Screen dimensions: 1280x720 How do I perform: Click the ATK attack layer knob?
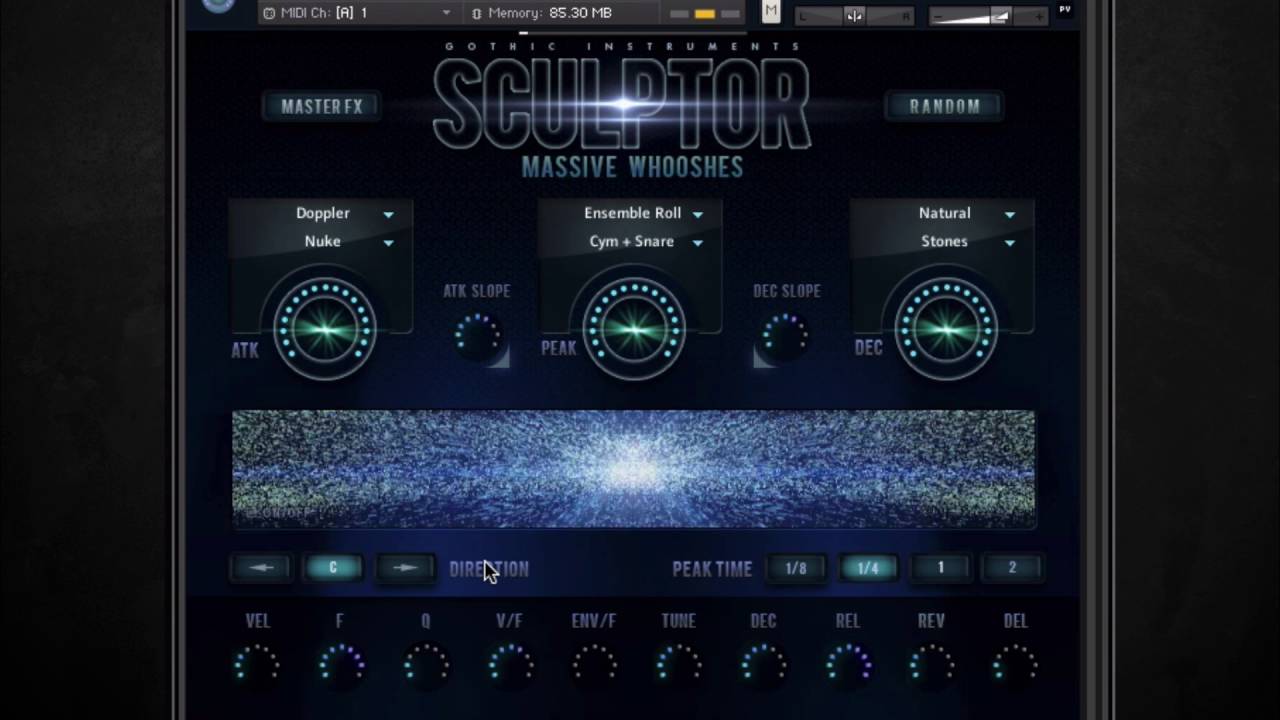pos(324,329)
